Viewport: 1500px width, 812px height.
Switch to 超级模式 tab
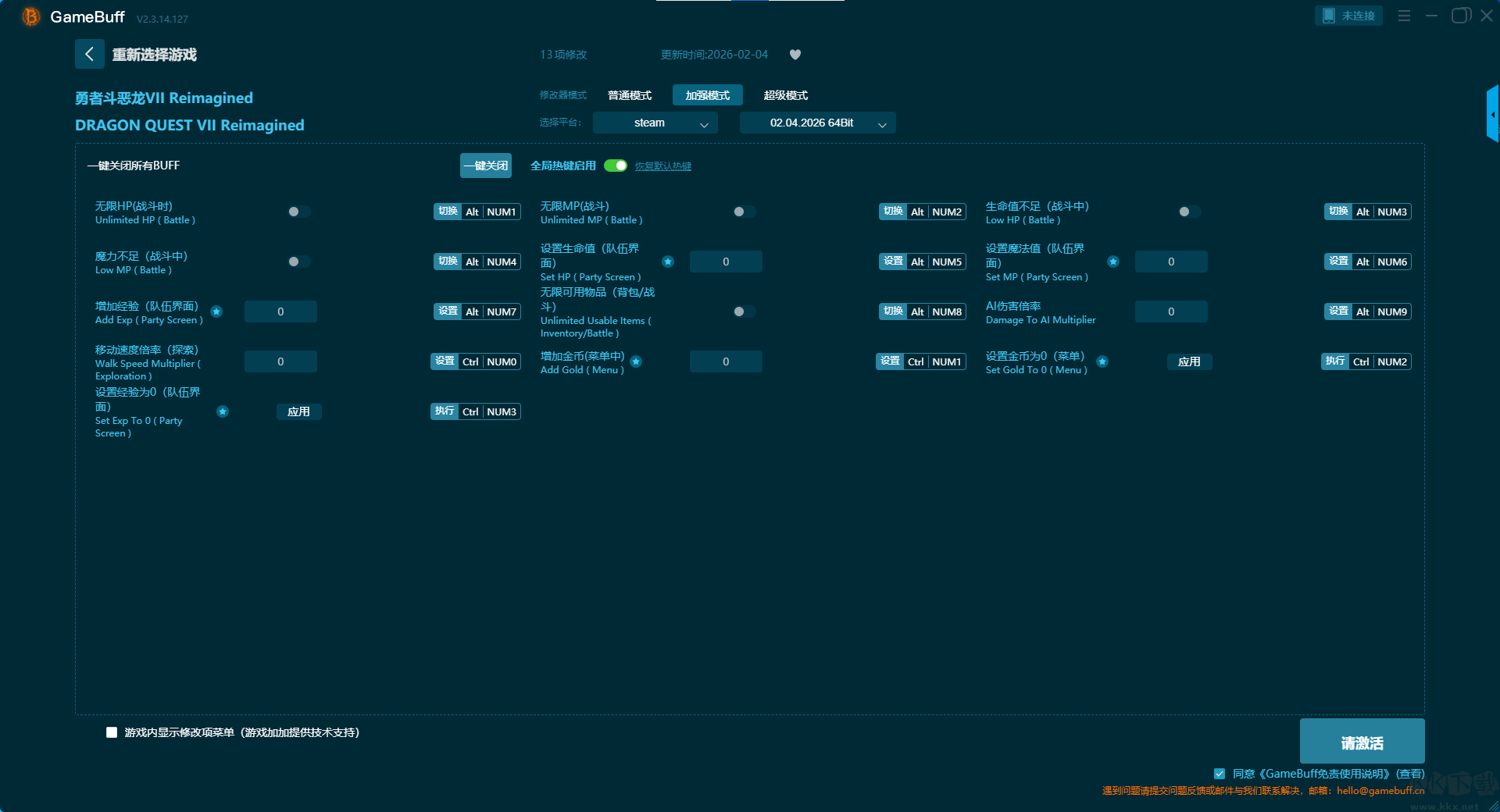(x=785, y=95)
